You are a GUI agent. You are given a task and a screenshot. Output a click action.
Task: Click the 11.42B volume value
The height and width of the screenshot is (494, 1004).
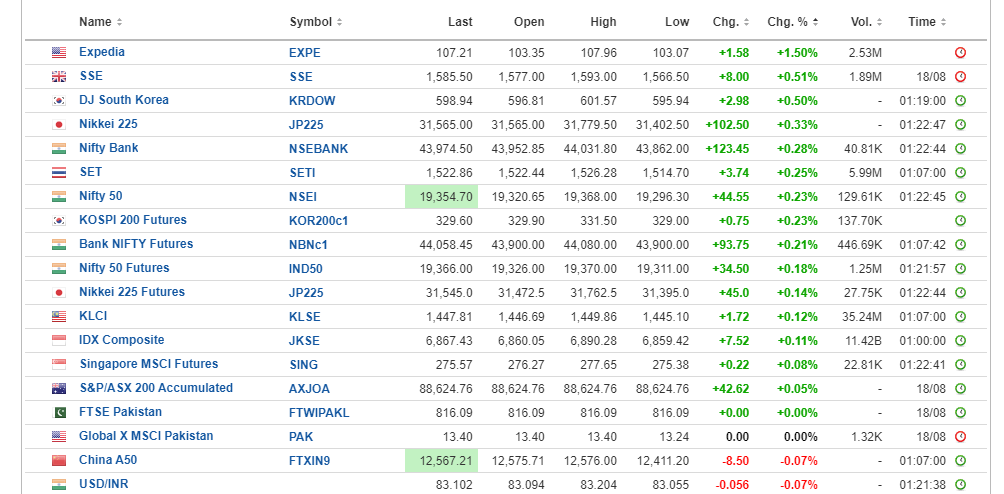tap(863, 341)
